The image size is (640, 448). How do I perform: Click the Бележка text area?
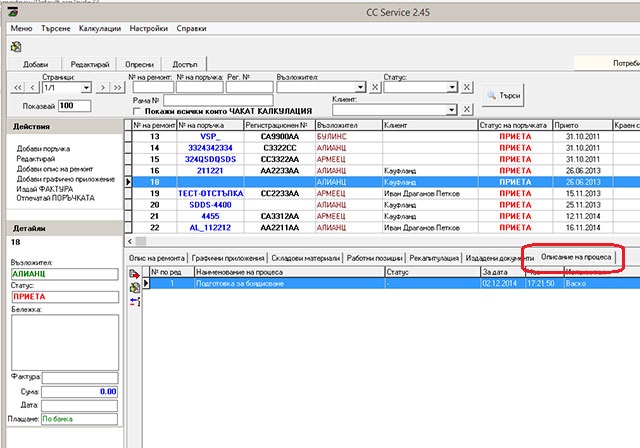tap(65, 342)
